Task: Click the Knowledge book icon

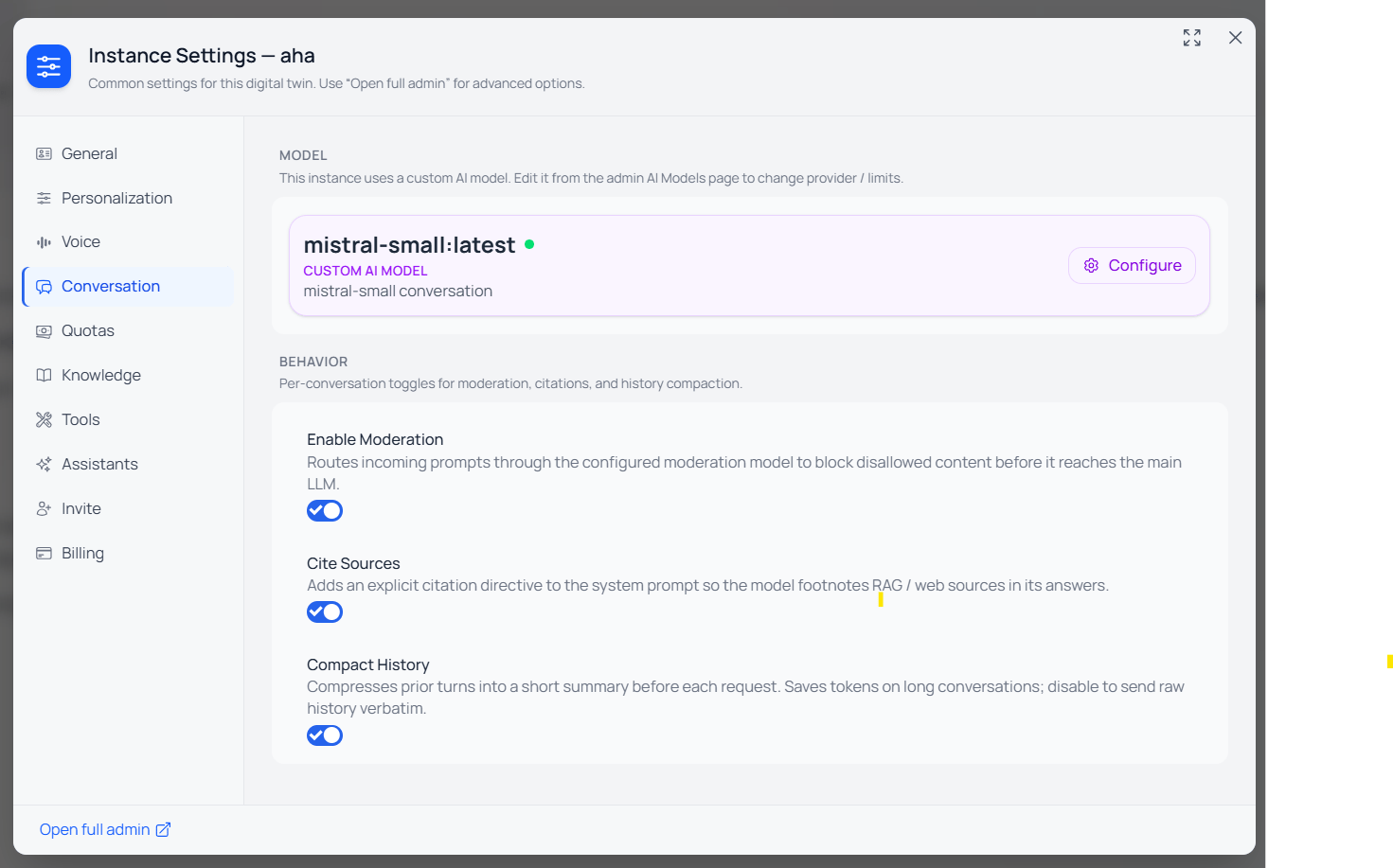Action: pos(44,375)
